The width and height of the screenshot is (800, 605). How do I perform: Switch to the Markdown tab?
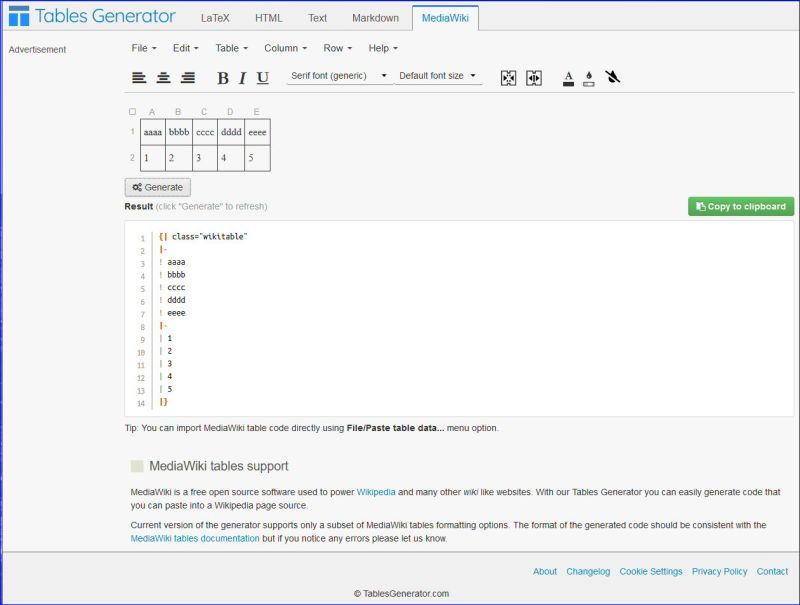click(375, 18)
